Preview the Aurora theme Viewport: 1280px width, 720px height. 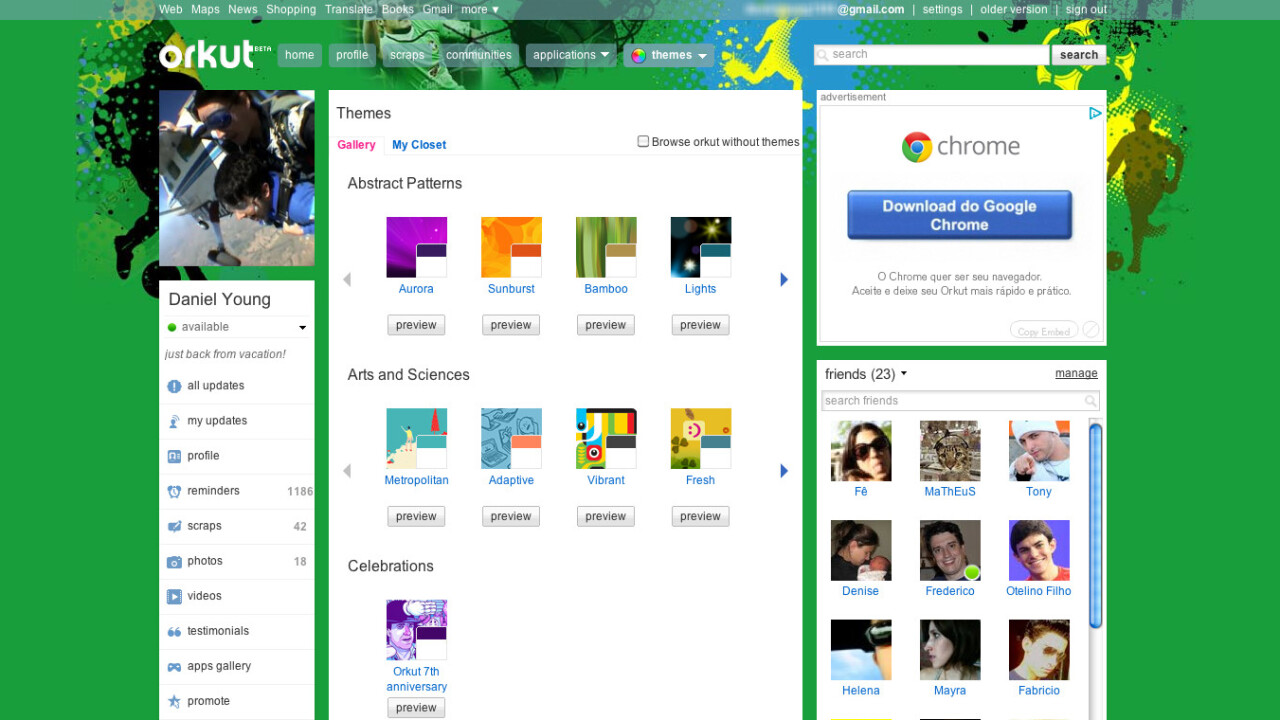[416, 325]
